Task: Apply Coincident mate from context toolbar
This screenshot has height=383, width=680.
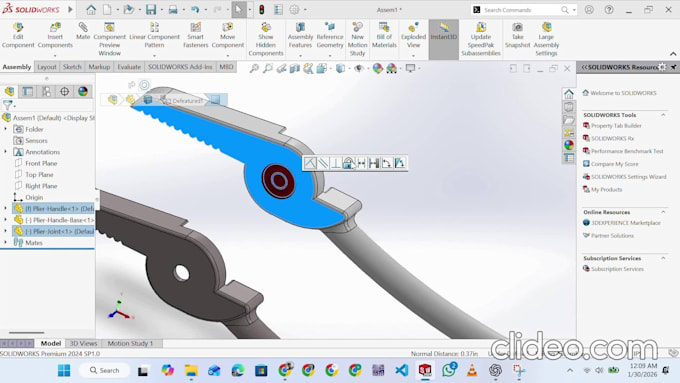Action: [310, 163]
